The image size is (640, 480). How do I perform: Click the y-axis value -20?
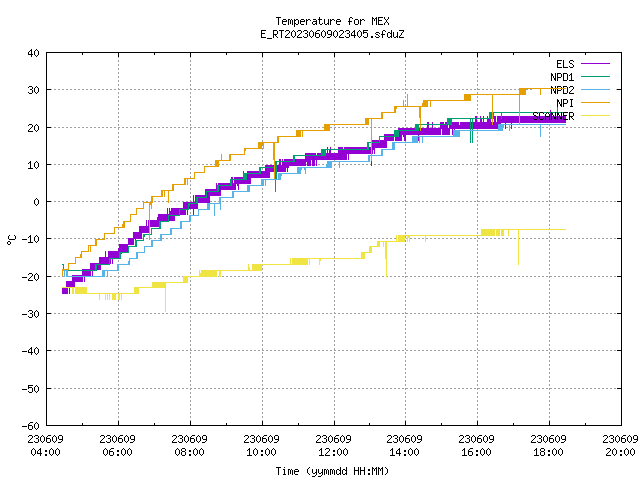click(31, 277)
